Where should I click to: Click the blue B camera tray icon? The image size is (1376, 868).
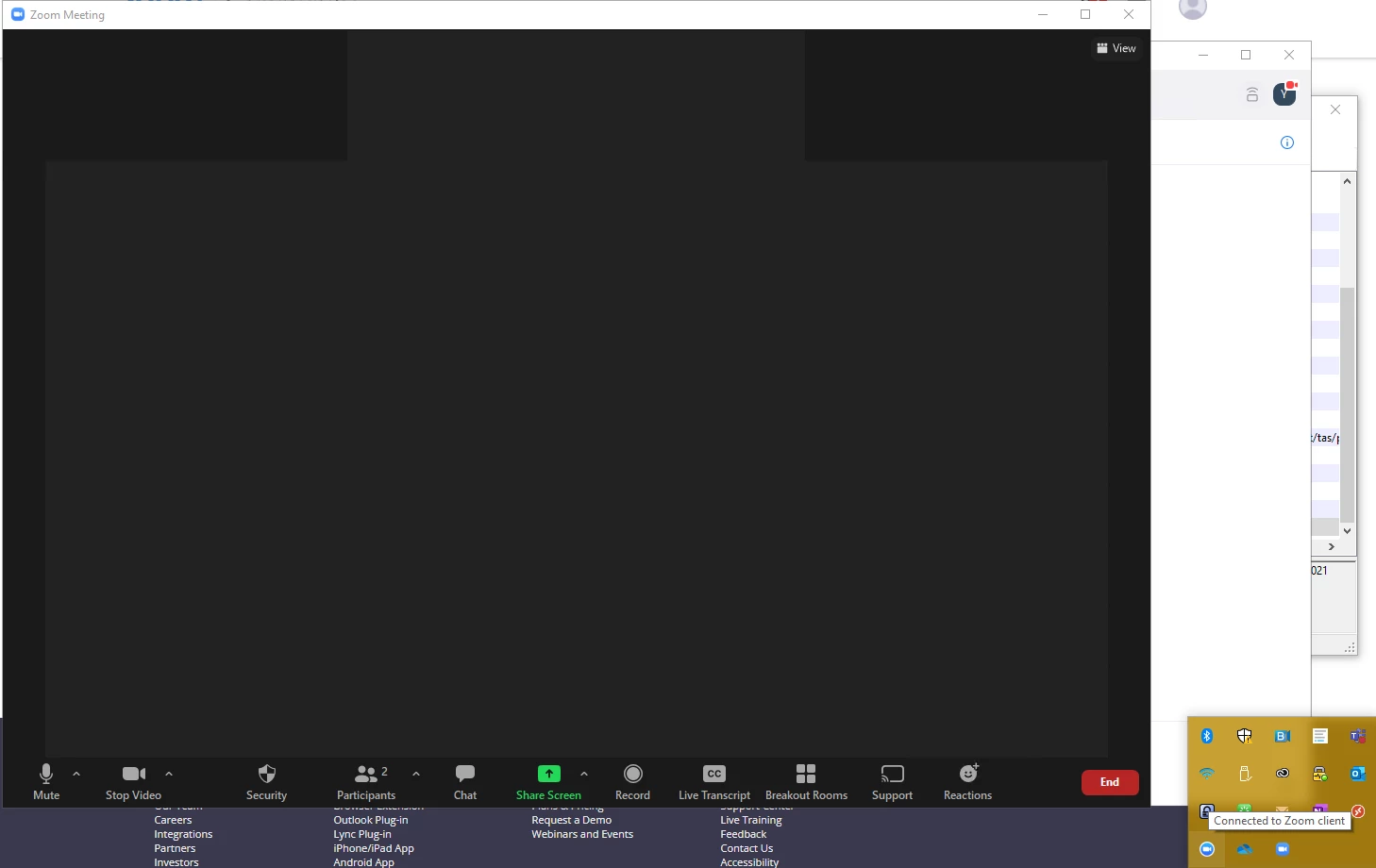coord(1283,736)
